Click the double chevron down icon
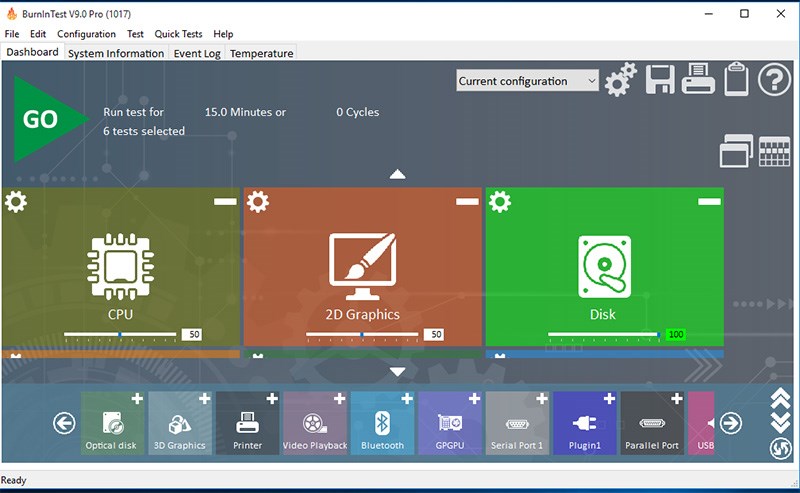800x493 pixels. pos(781,423)
